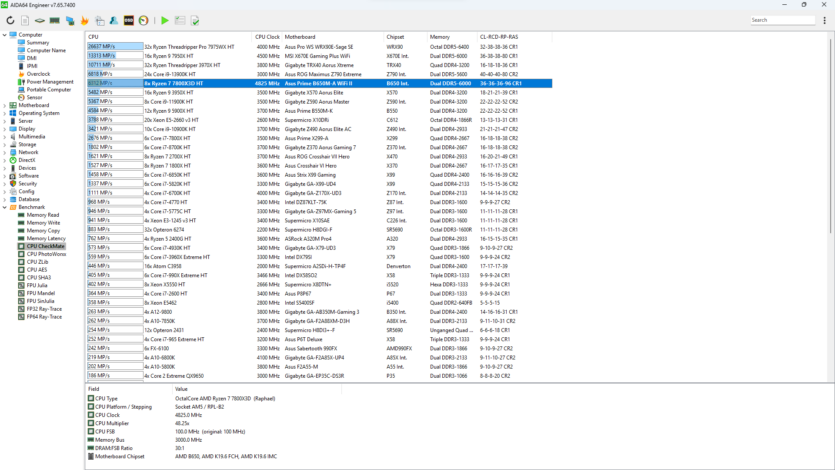
Task: Open Memory Latency benchmark
Action: tap(46, 238)
